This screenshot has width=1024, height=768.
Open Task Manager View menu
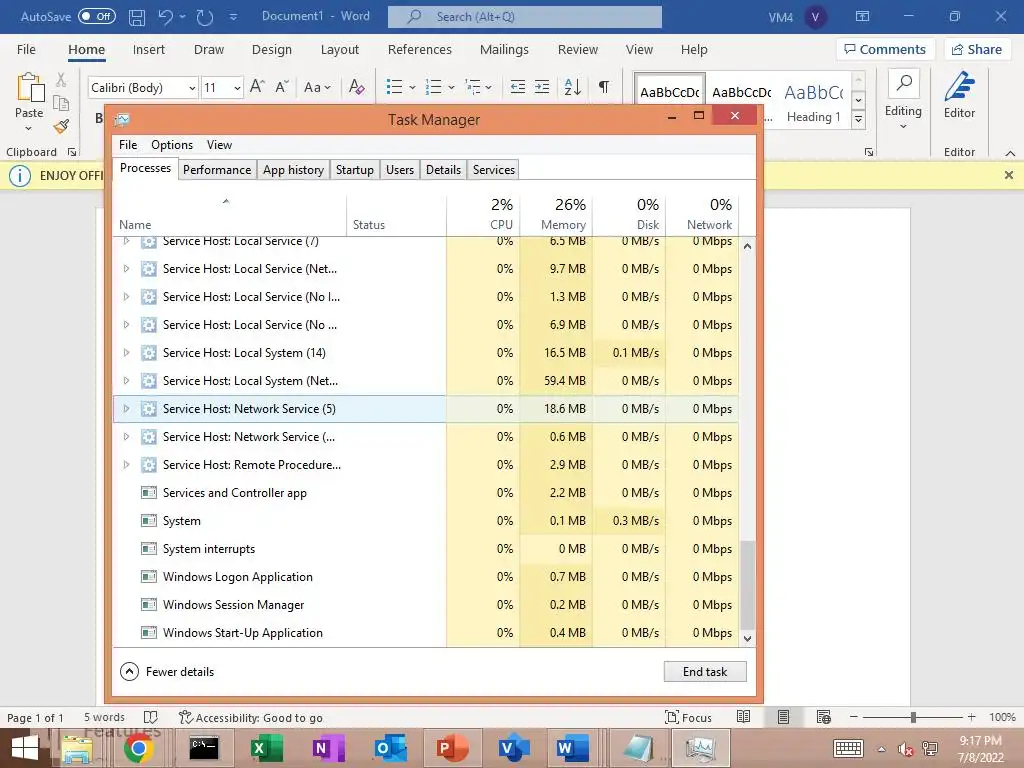[219, 145]
